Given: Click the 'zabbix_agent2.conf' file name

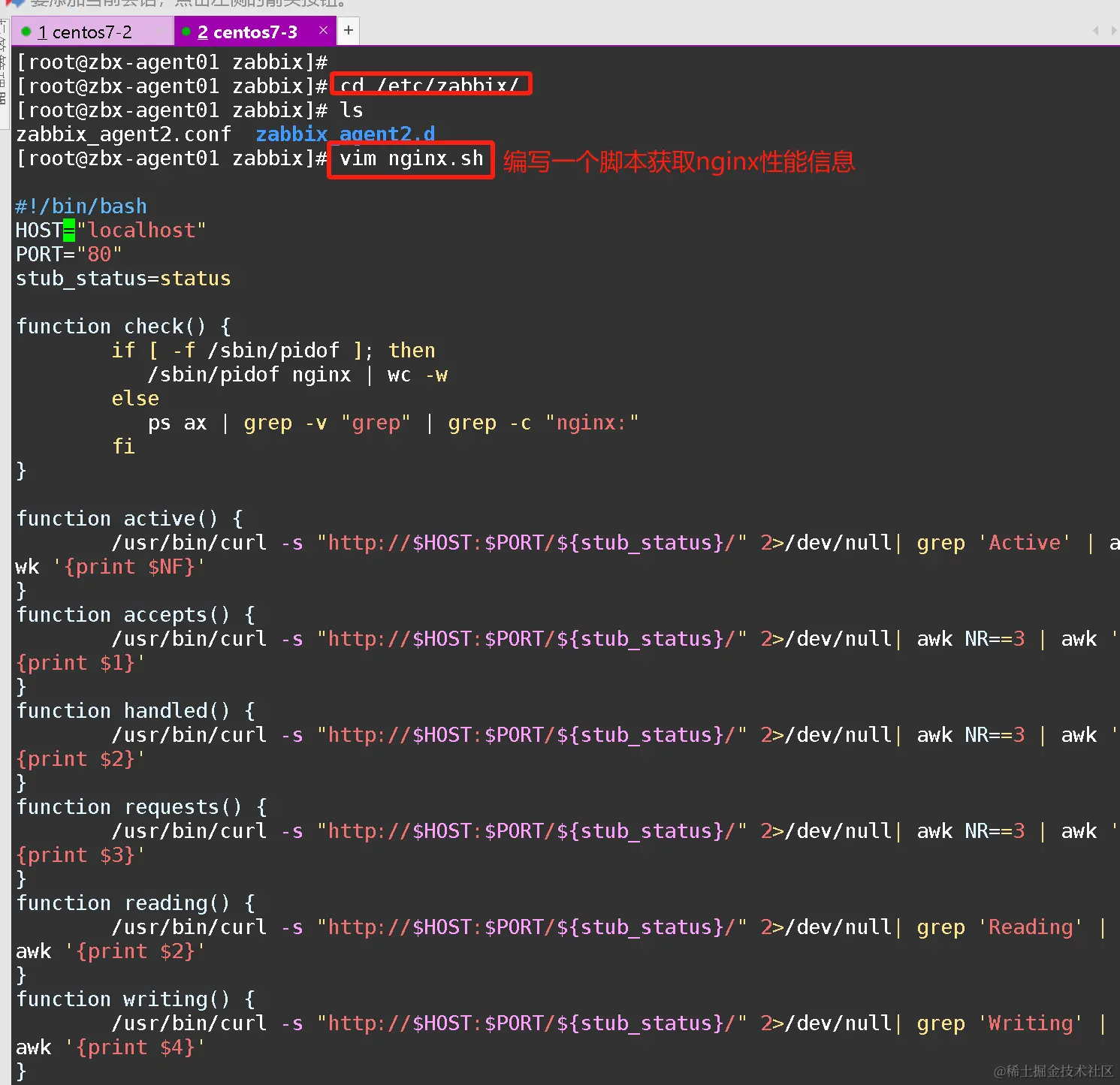Looking at the screenshot, I should (123, 134).
